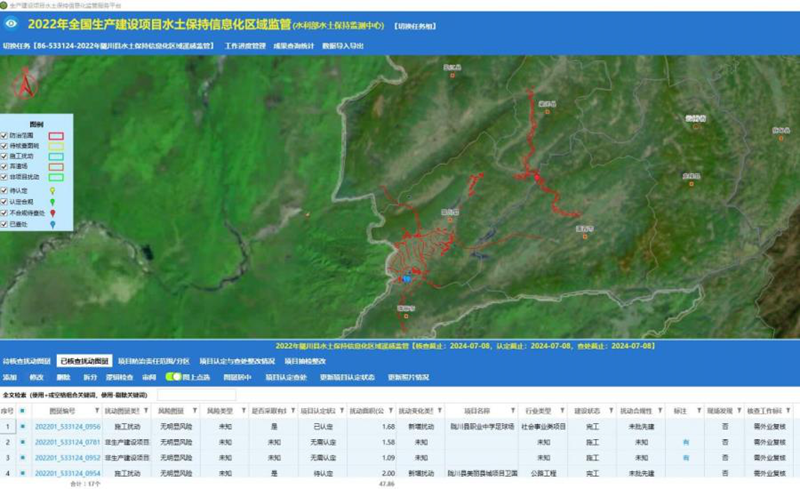Click the eye logo in the header
Screen dimensions: 800x489
tap(12, 23)
